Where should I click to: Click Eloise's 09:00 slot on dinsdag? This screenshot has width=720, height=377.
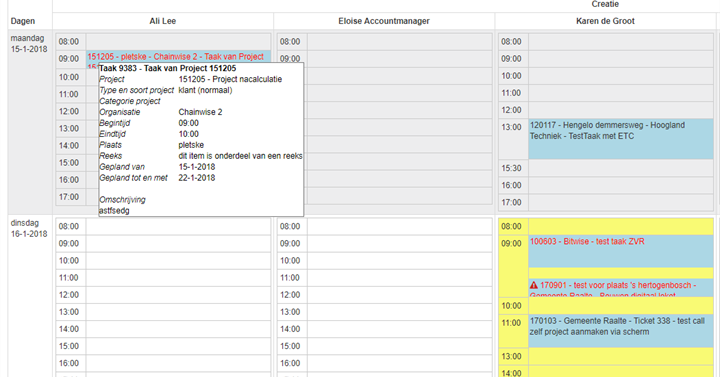coord(399,243)
